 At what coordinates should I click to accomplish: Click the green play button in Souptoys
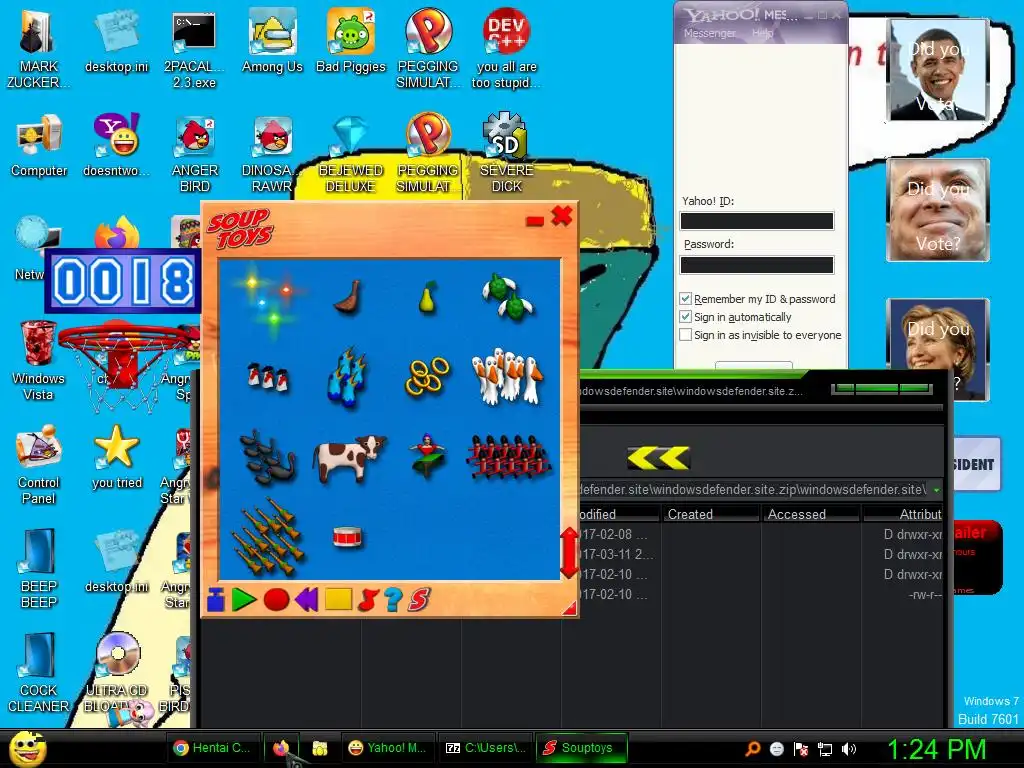pos(244,600)
